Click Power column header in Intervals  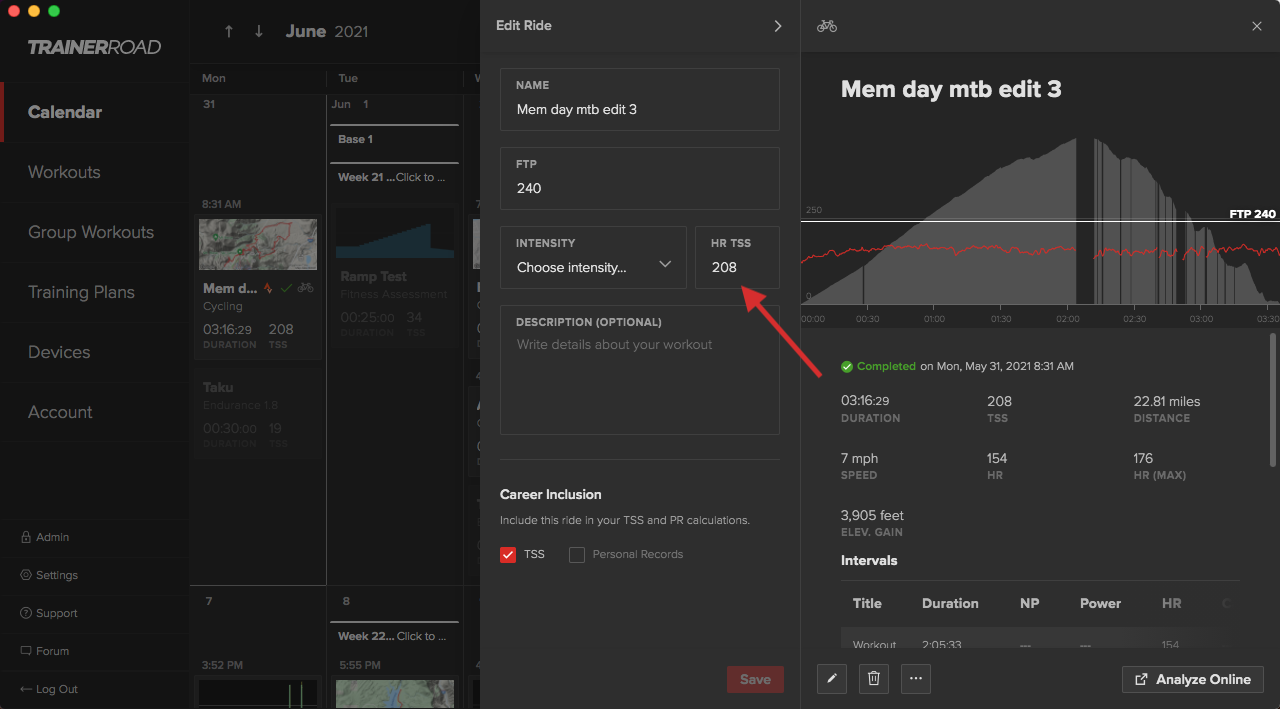pyautogui.click(x=1101, y=603)
